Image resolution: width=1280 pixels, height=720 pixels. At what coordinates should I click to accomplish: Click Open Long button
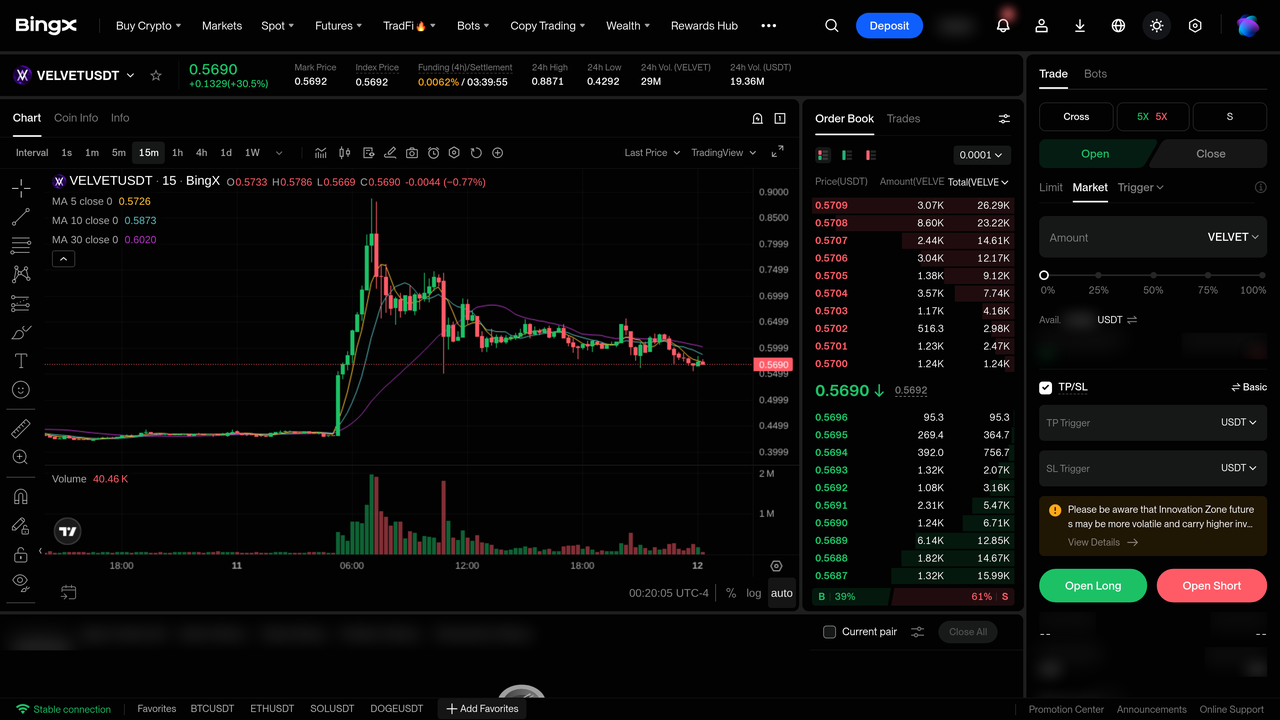tap(1093, 586)
